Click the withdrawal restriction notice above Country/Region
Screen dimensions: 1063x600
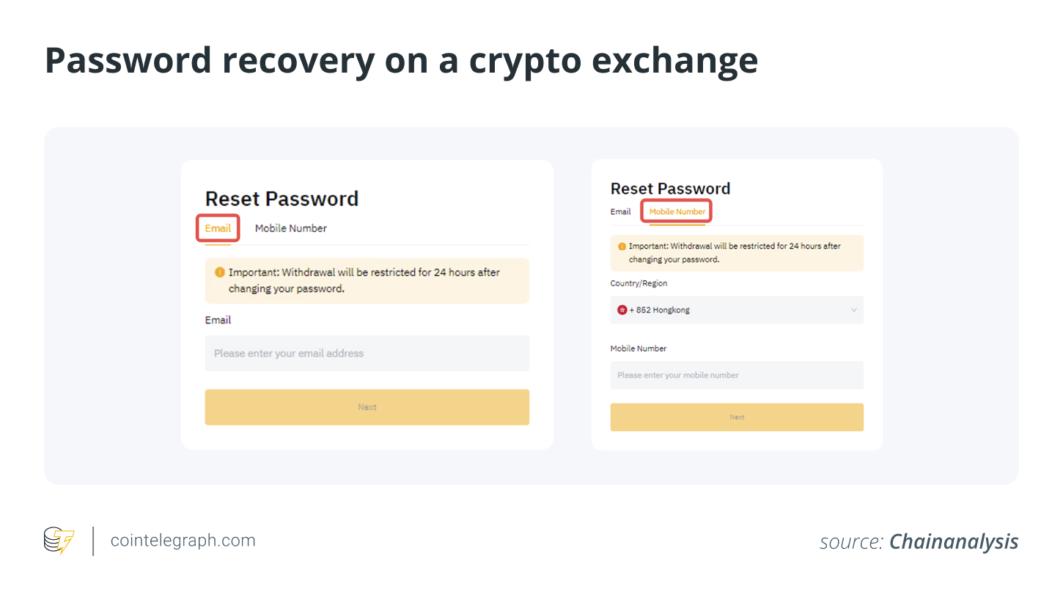[736, 253]
